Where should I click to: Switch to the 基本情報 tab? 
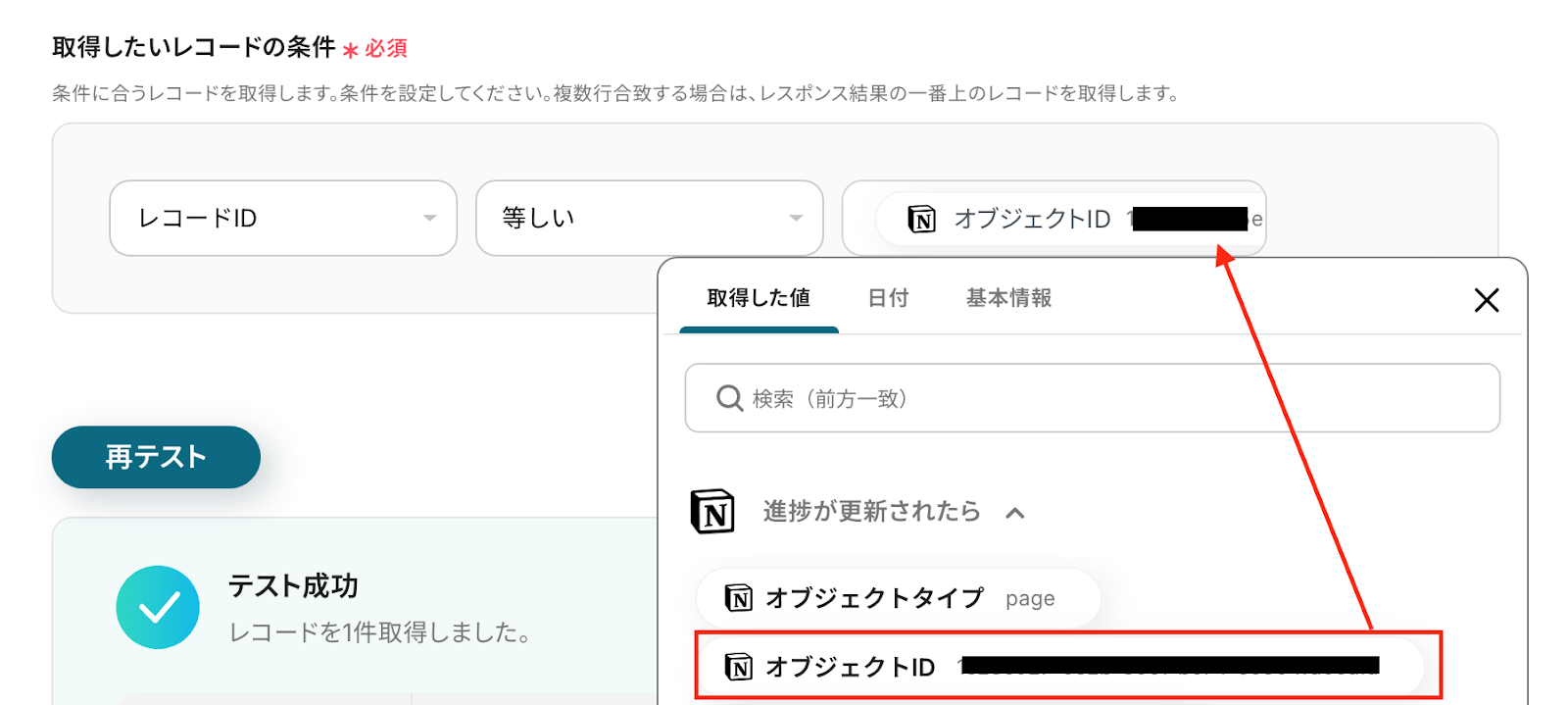tap(1008, 298)
